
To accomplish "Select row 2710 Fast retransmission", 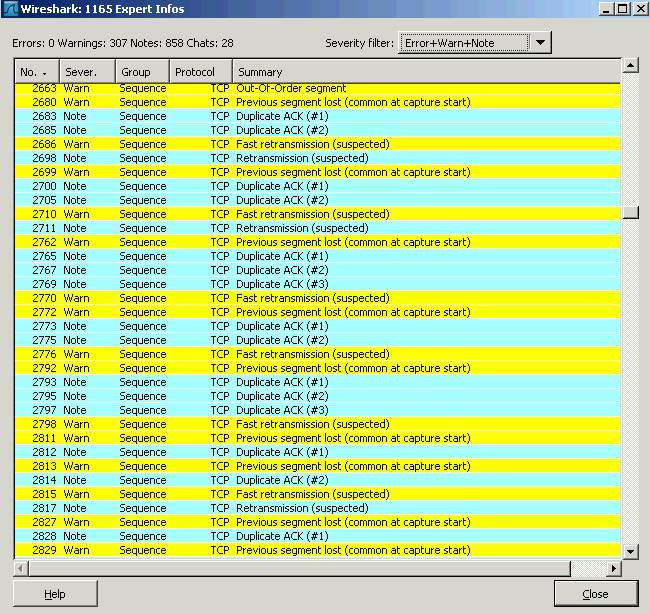I will (x=318, y=214).
